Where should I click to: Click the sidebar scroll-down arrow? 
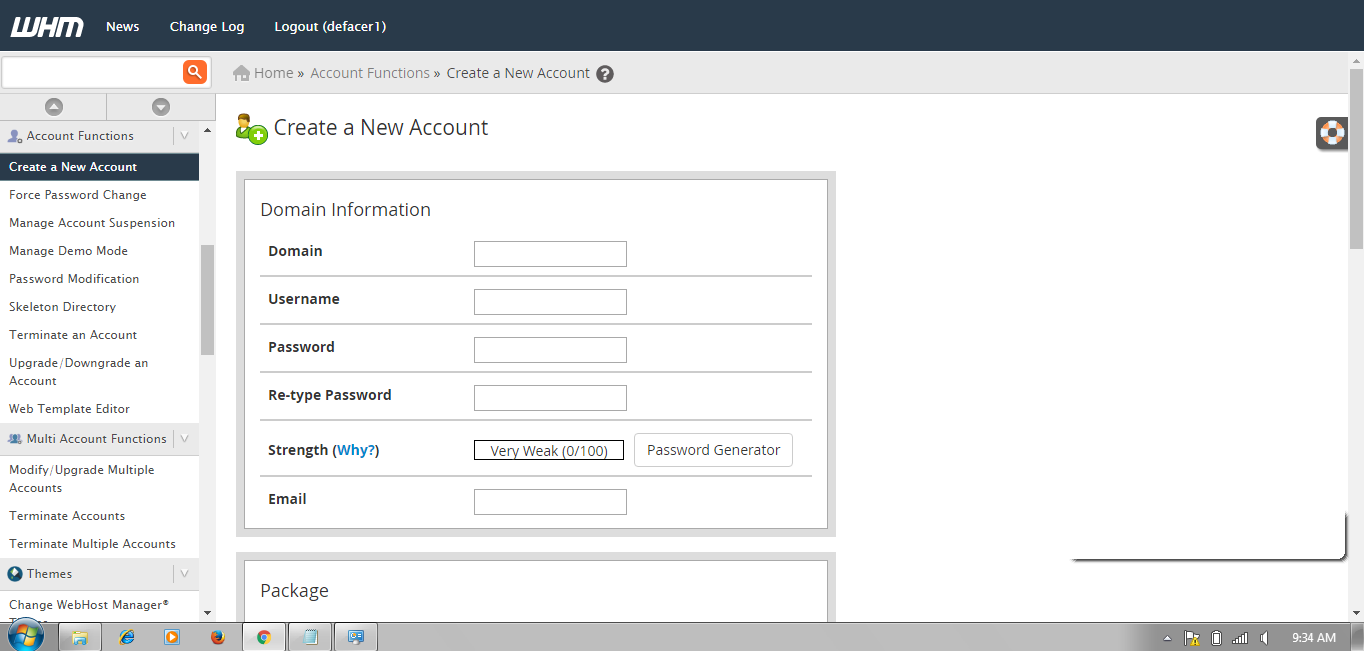pyautogui.click(x=160, y=106)
